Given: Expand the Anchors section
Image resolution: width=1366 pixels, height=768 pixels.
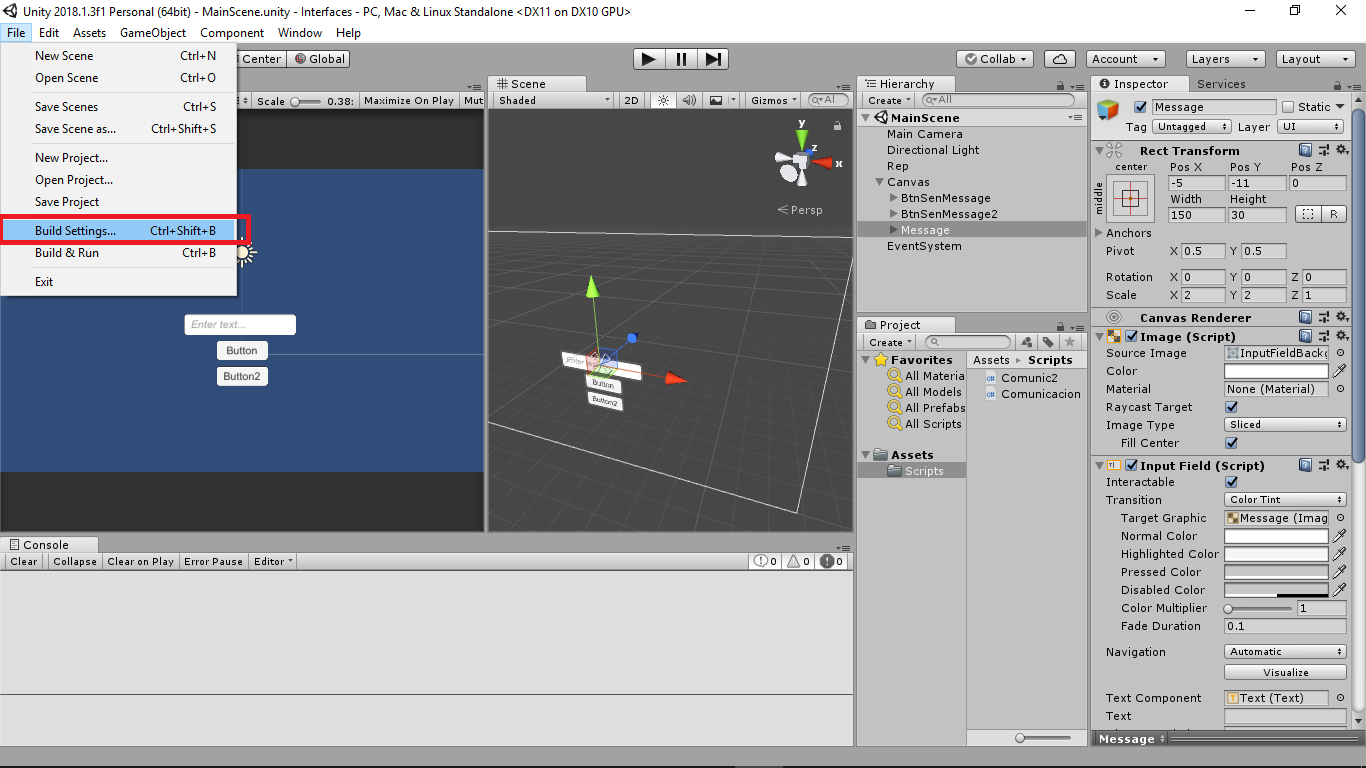Looking at the screenshot, I should pyautogui.click(x=1099, y=233).
